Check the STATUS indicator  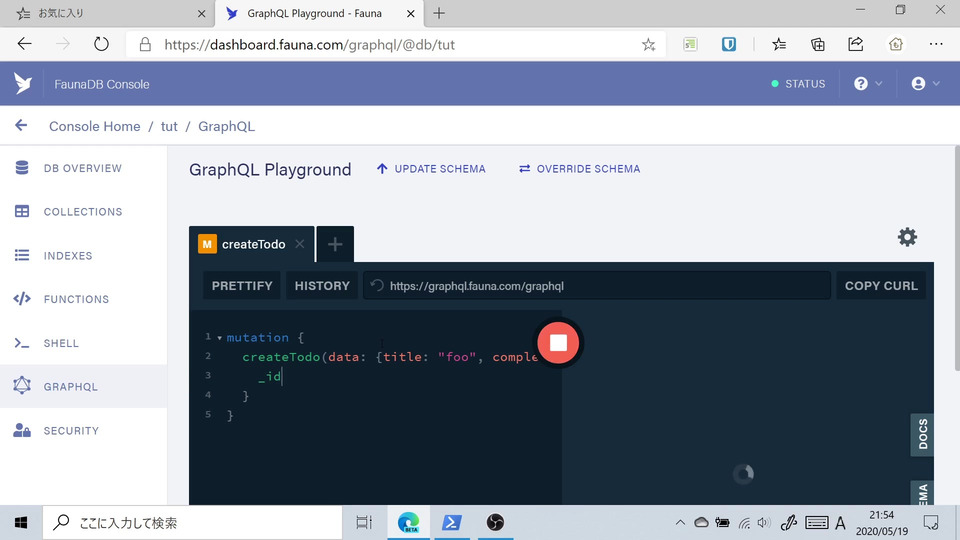(x=798, y=84)
